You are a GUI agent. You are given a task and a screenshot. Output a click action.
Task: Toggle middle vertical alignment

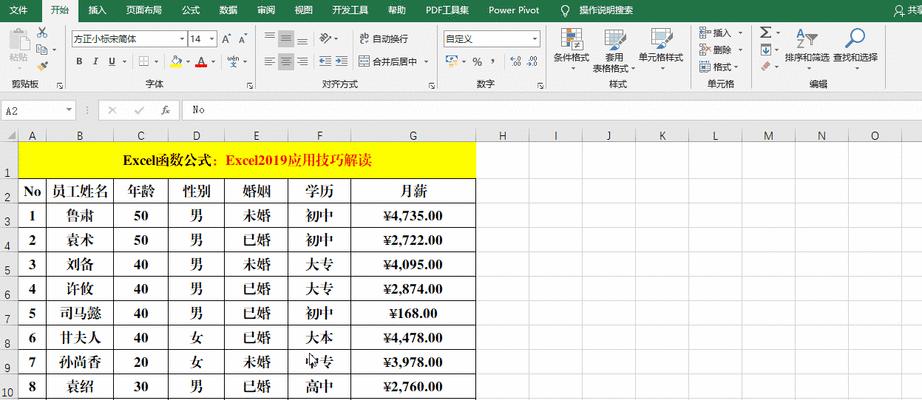point(286,39)
